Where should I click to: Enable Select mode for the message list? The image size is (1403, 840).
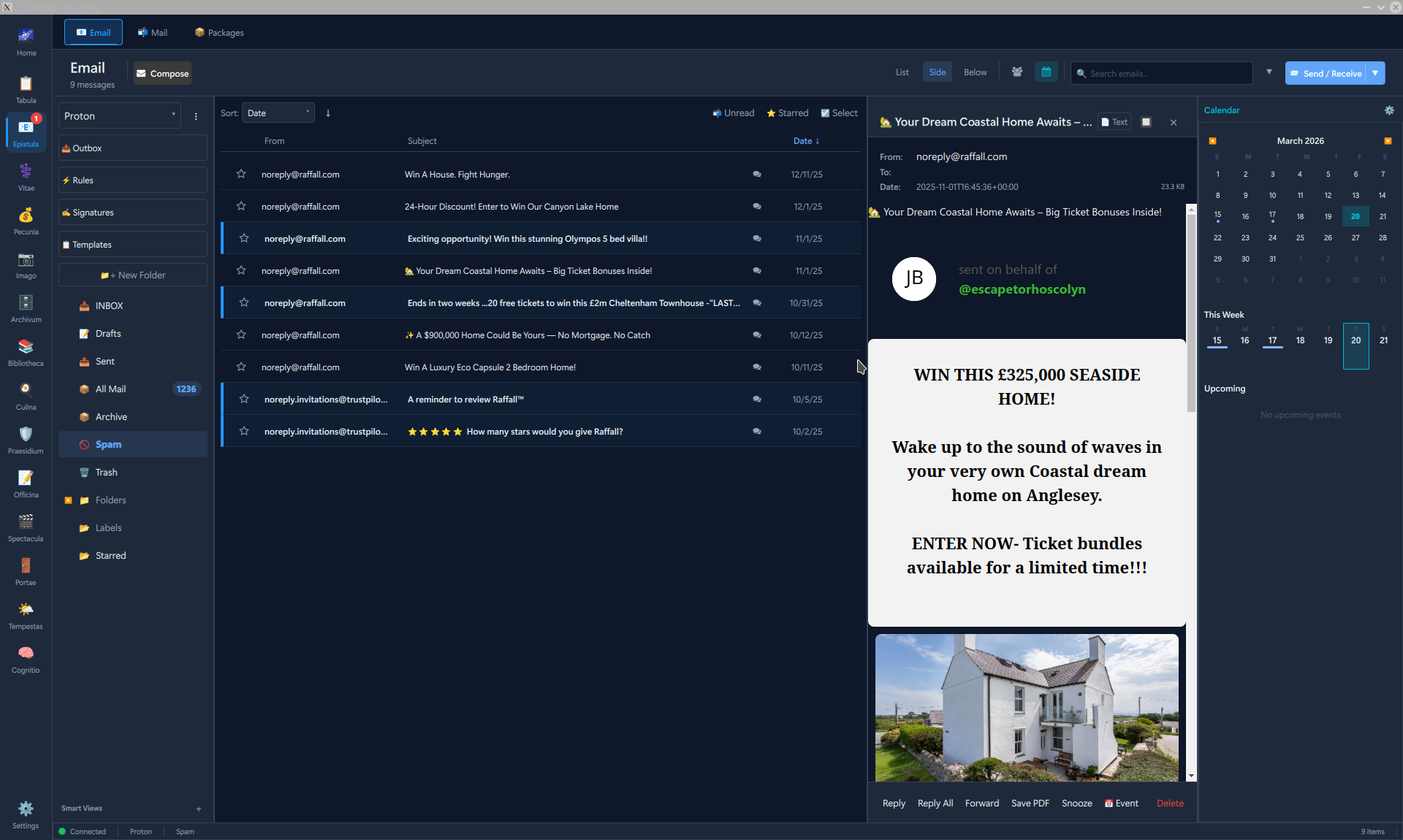839,112
